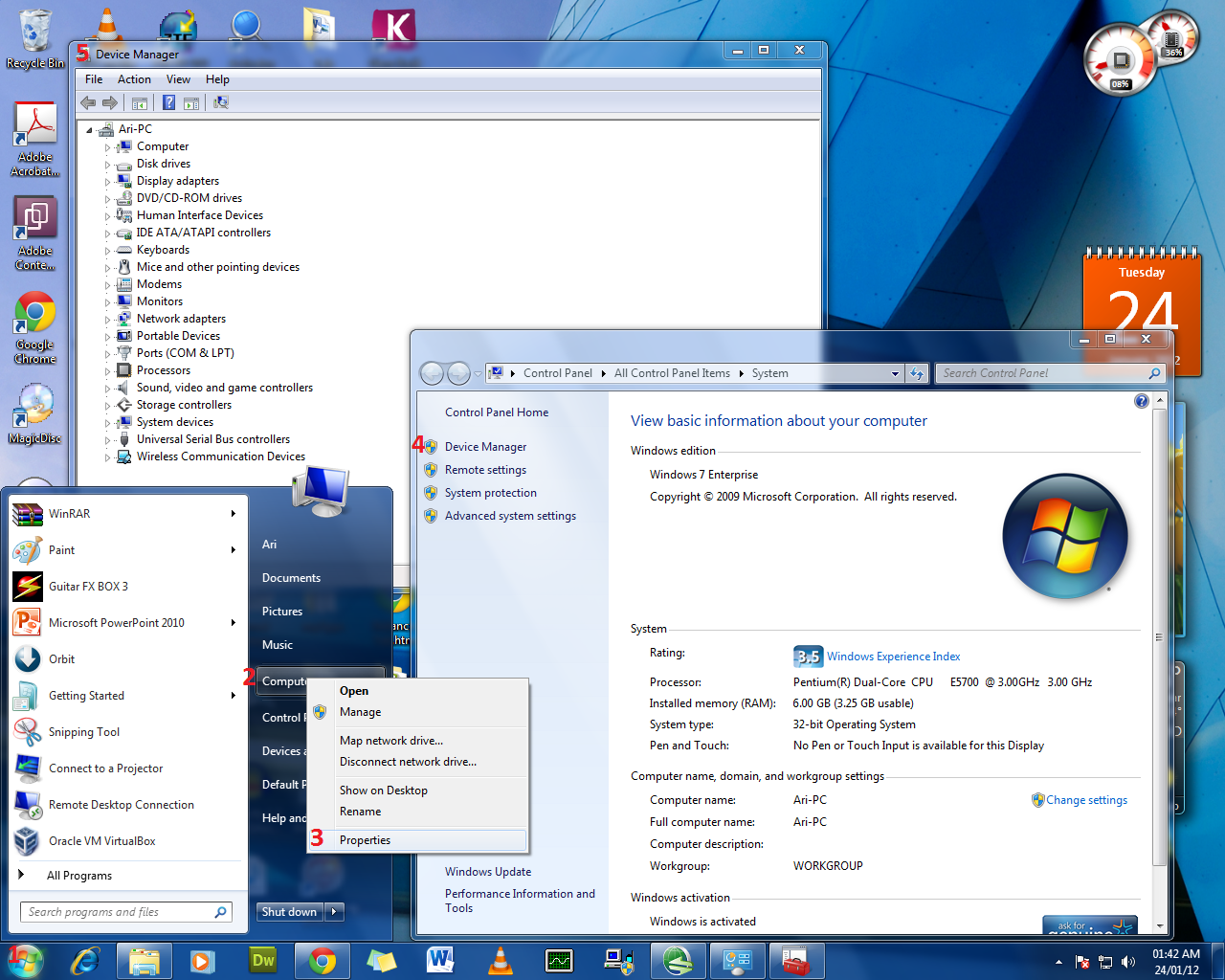1225x980 pixels.
Task: Expand Display adapters node in Device Manager
Action: (x=108, y=182)
